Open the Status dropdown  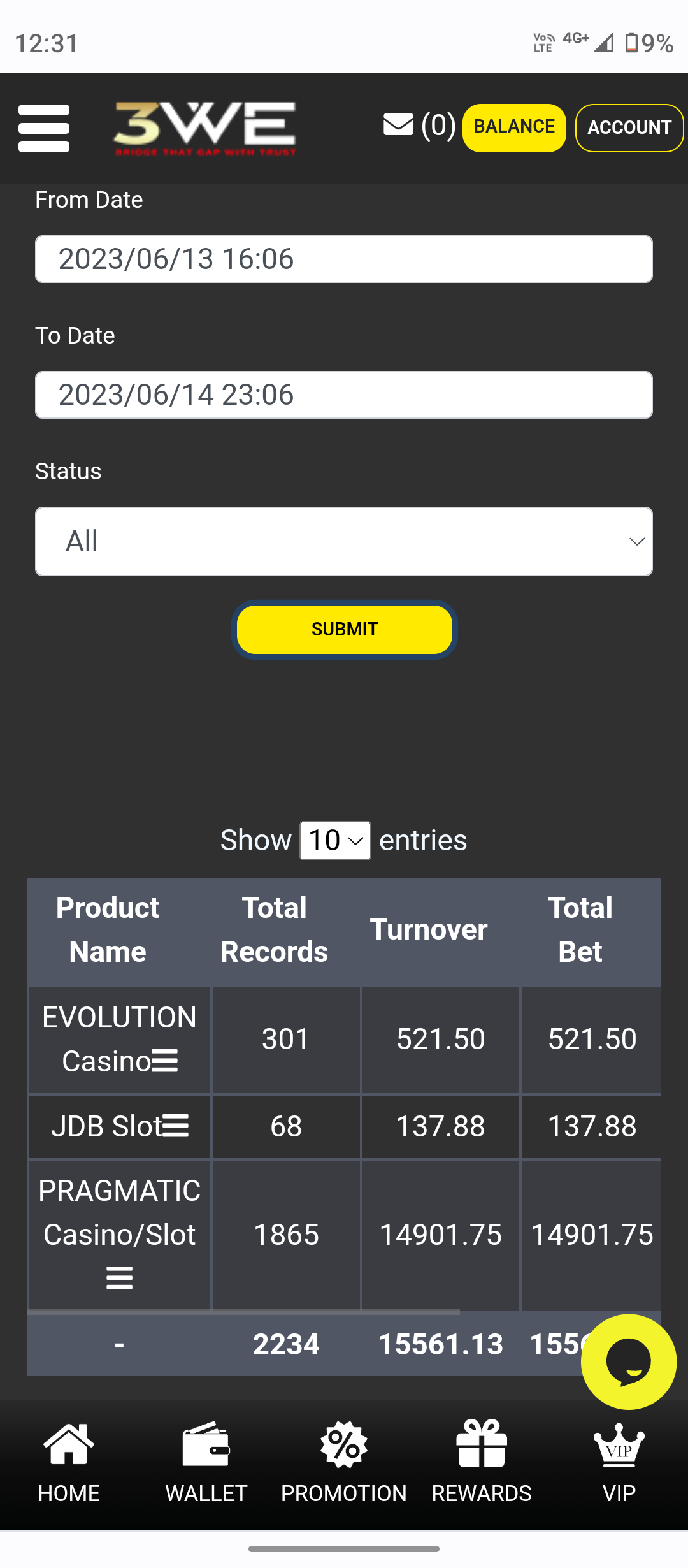pyautogui.click(x=344, y=541)
